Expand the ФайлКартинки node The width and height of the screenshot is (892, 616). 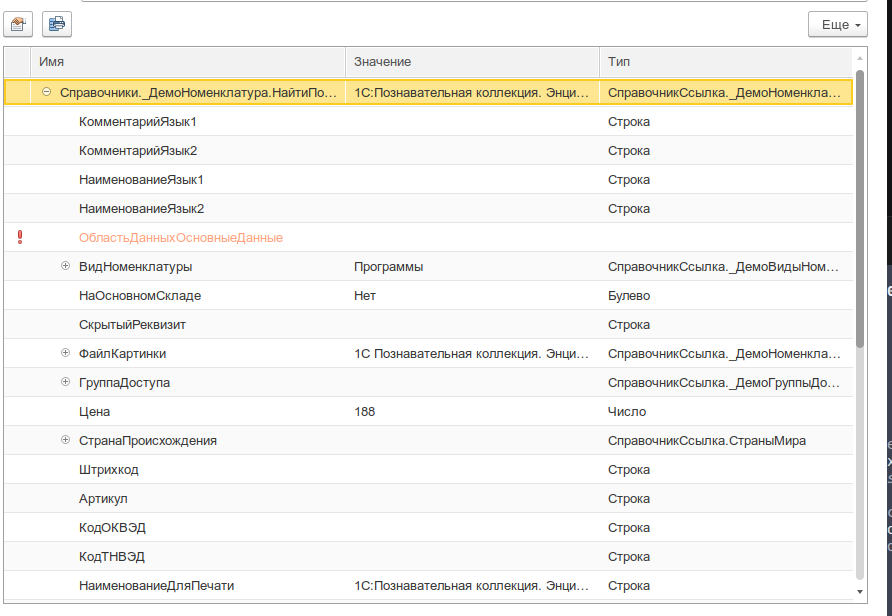[65, 353]
